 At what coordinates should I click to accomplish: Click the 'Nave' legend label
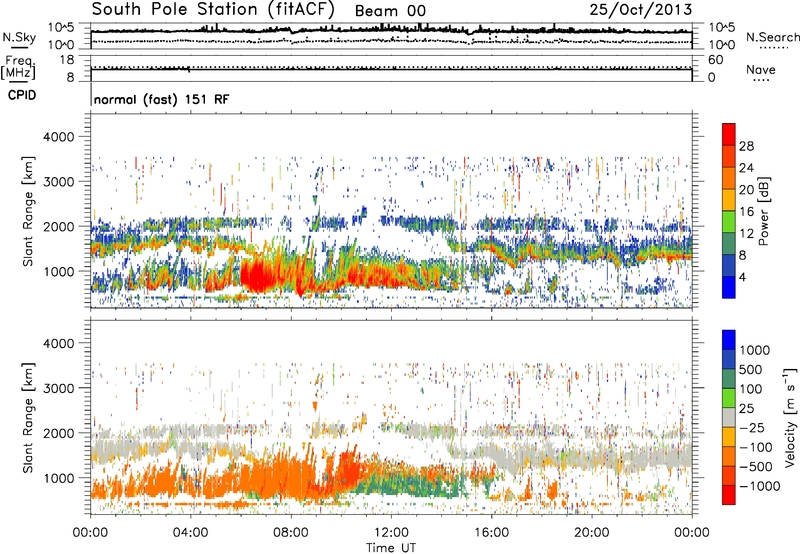761,69
